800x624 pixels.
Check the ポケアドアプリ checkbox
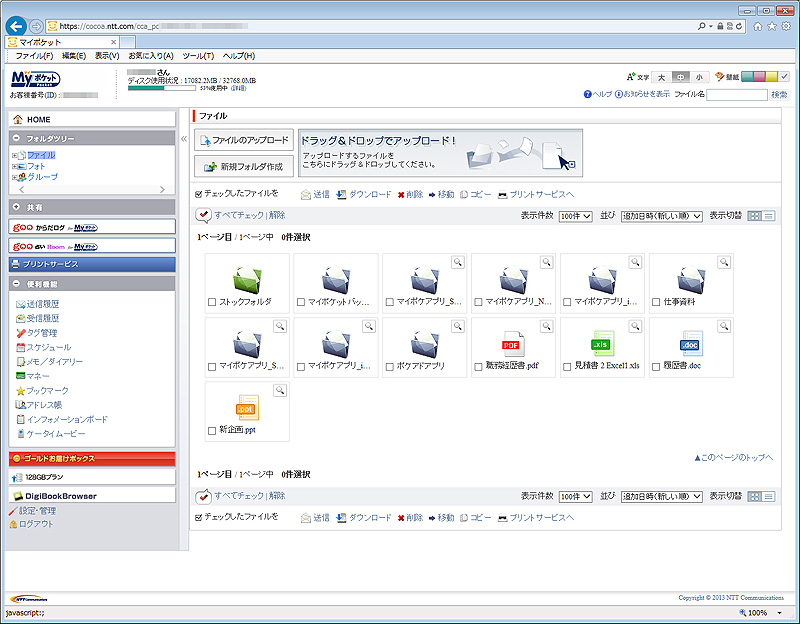(x=390, y=366)
